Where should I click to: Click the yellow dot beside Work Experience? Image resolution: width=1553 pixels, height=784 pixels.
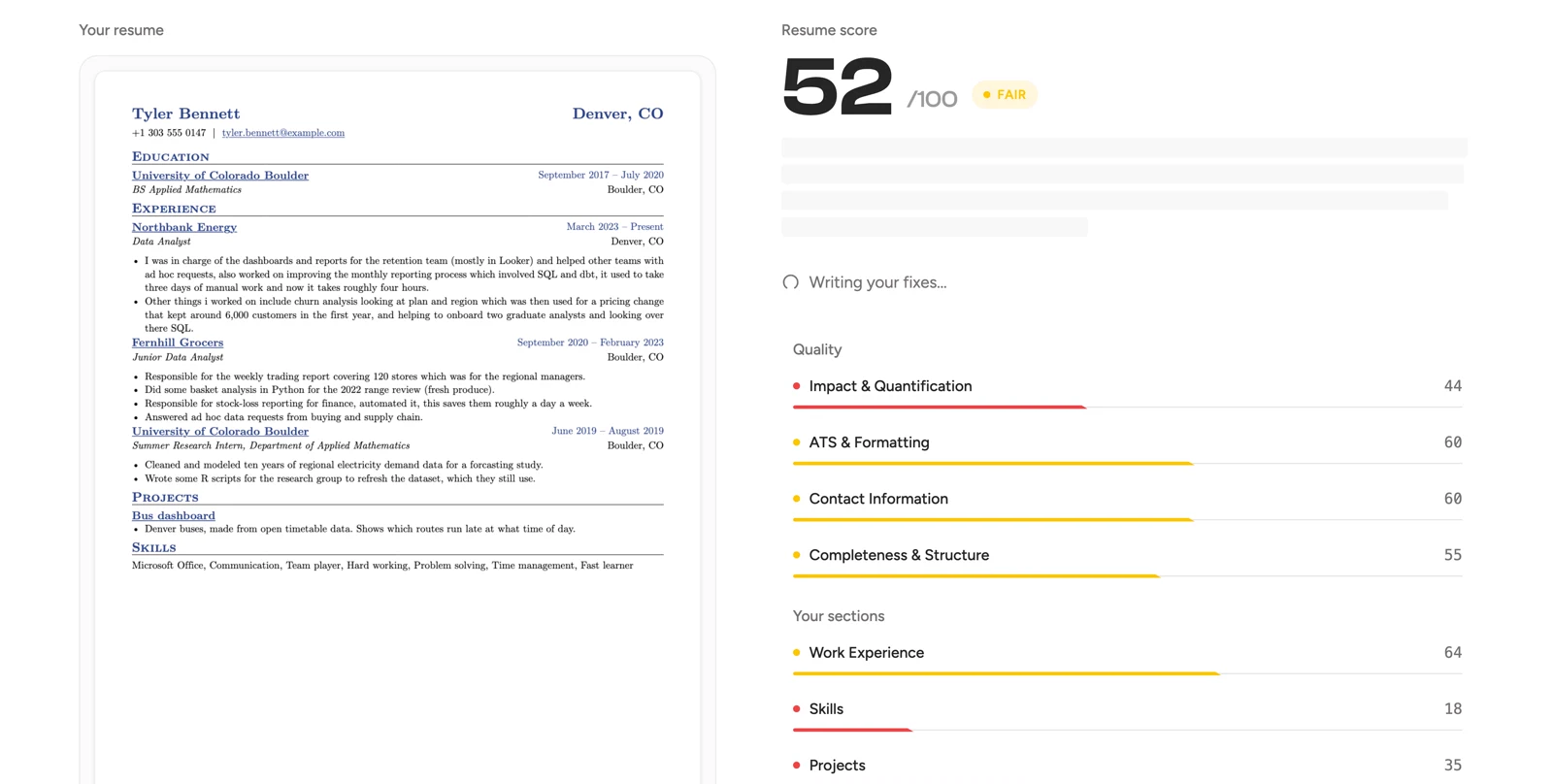tap(797, 653)
